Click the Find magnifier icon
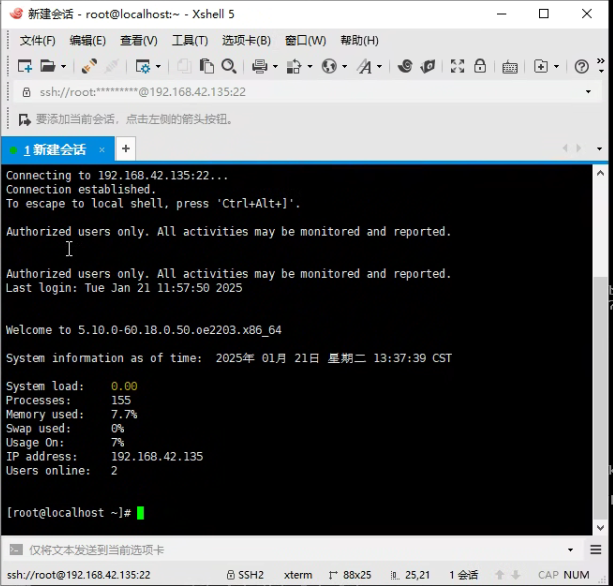Image resolution: width=613 pixels, height=586 pixels. click(x=229, y=66)
